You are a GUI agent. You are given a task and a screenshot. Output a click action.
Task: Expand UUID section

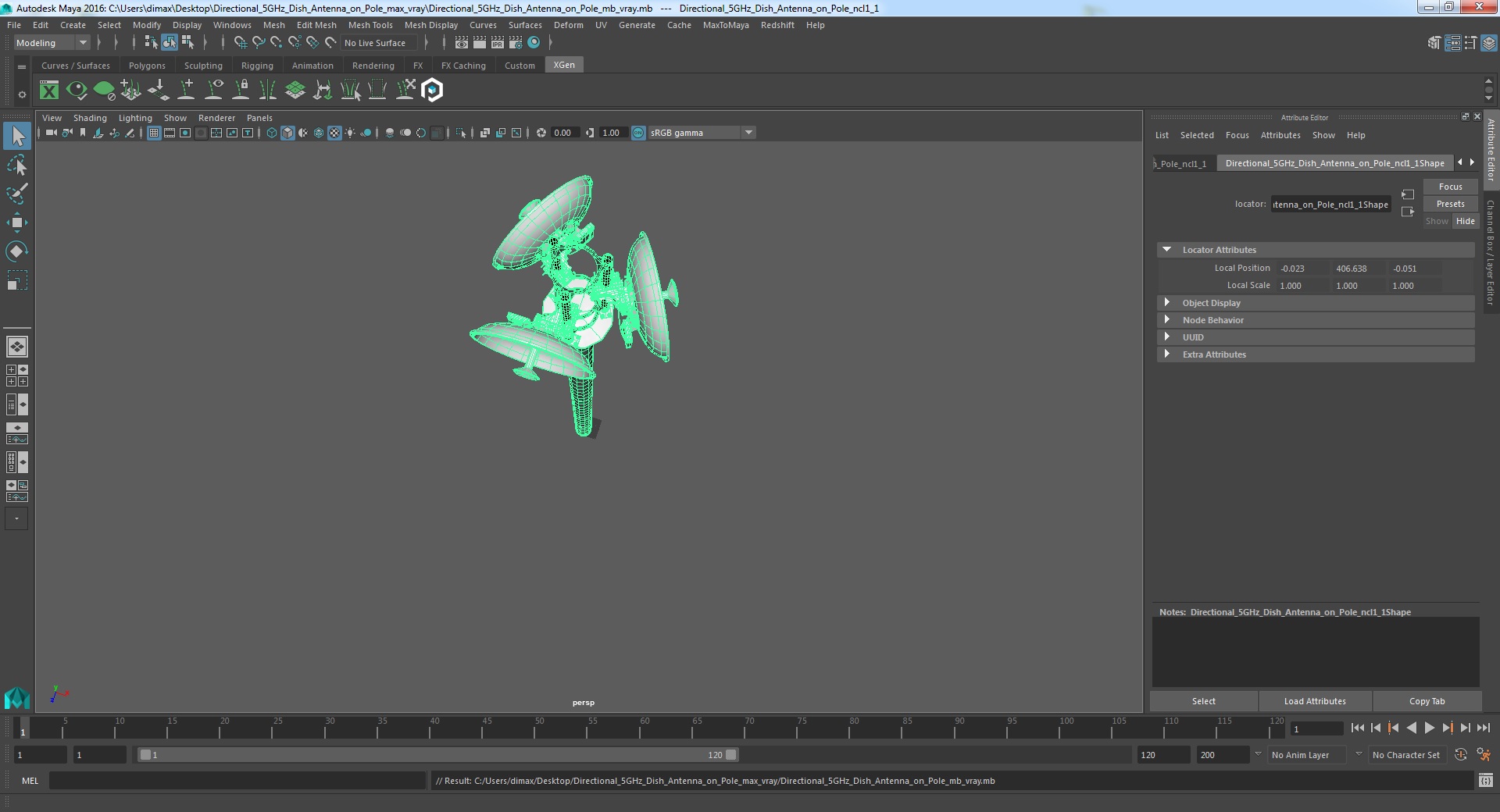[1167, 337]
